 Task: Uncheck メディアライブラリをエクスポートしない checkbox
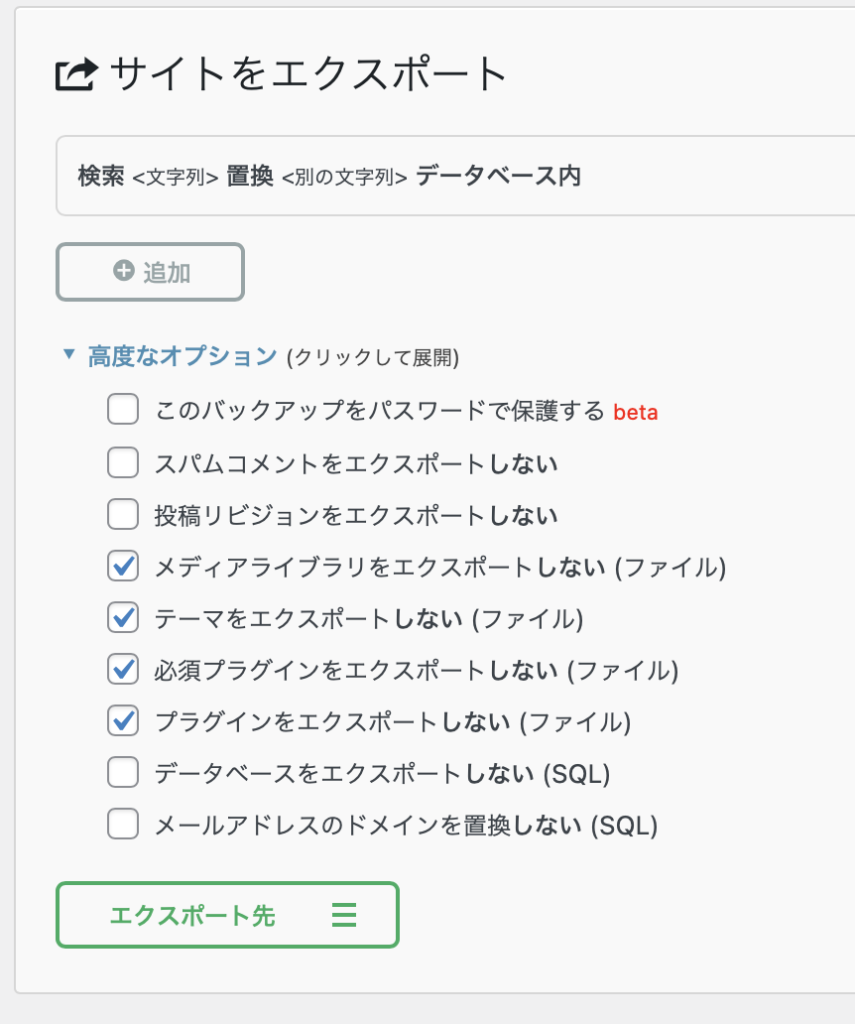(123, 567)
